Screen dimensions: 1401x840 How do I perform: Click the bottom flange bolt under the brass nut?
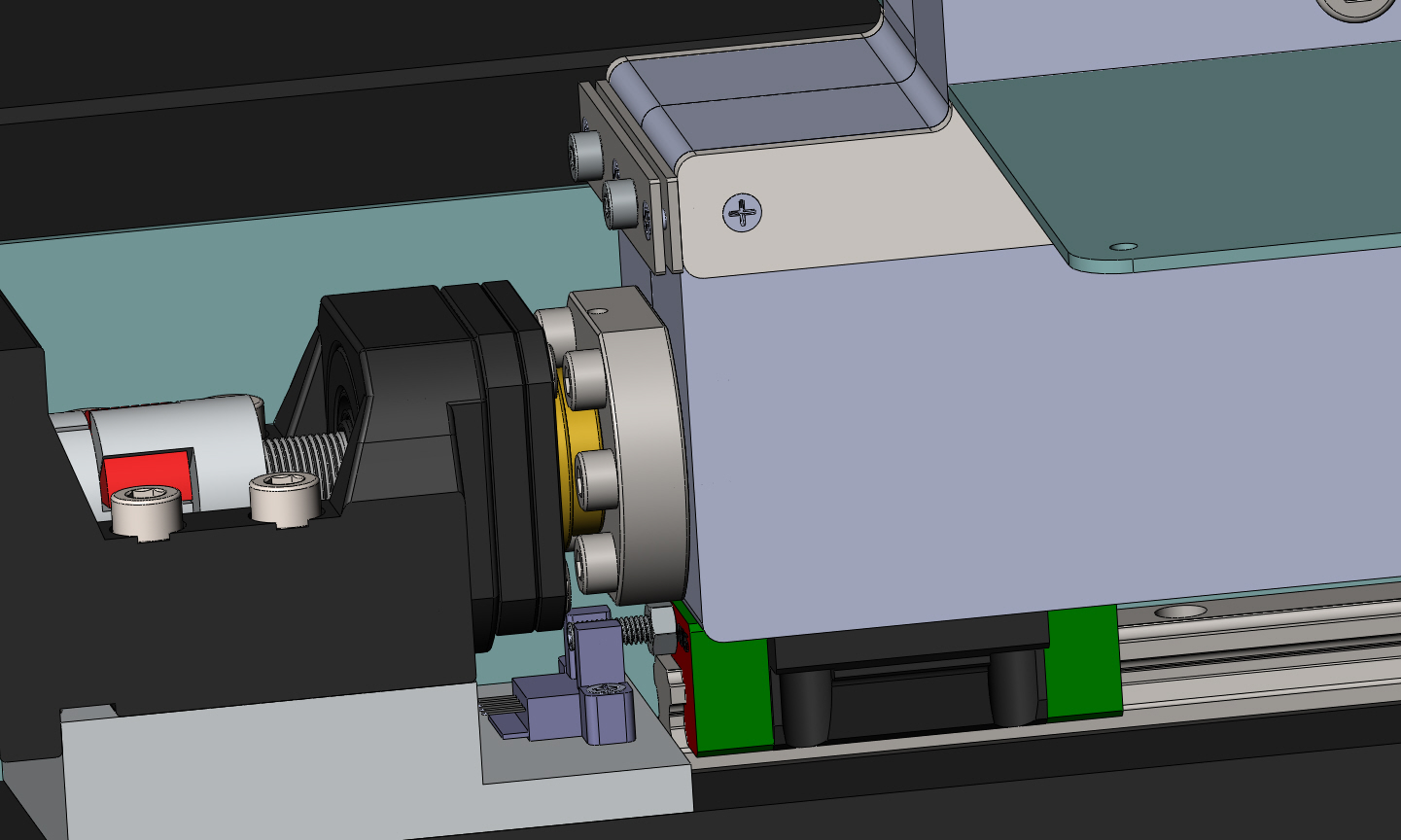595,562
